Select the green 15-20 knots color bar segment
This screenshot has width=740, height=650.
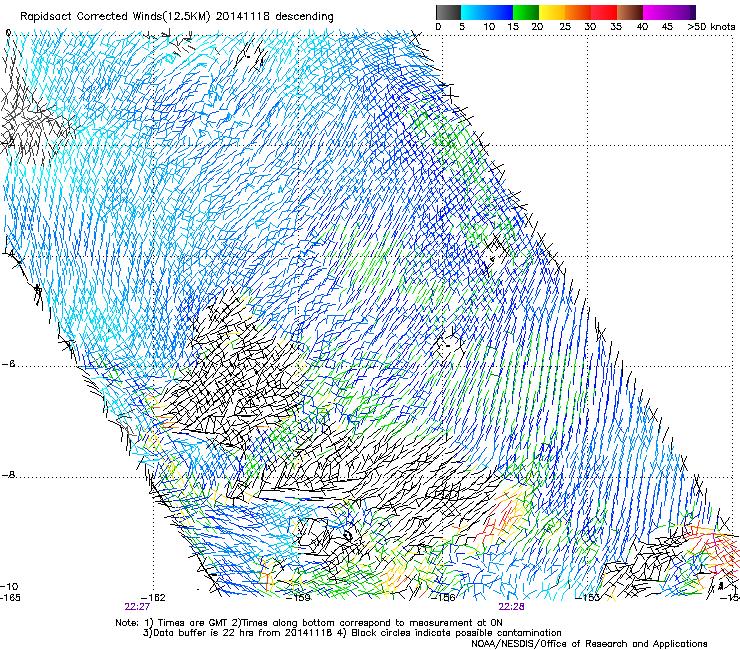[x=526, y=13]
